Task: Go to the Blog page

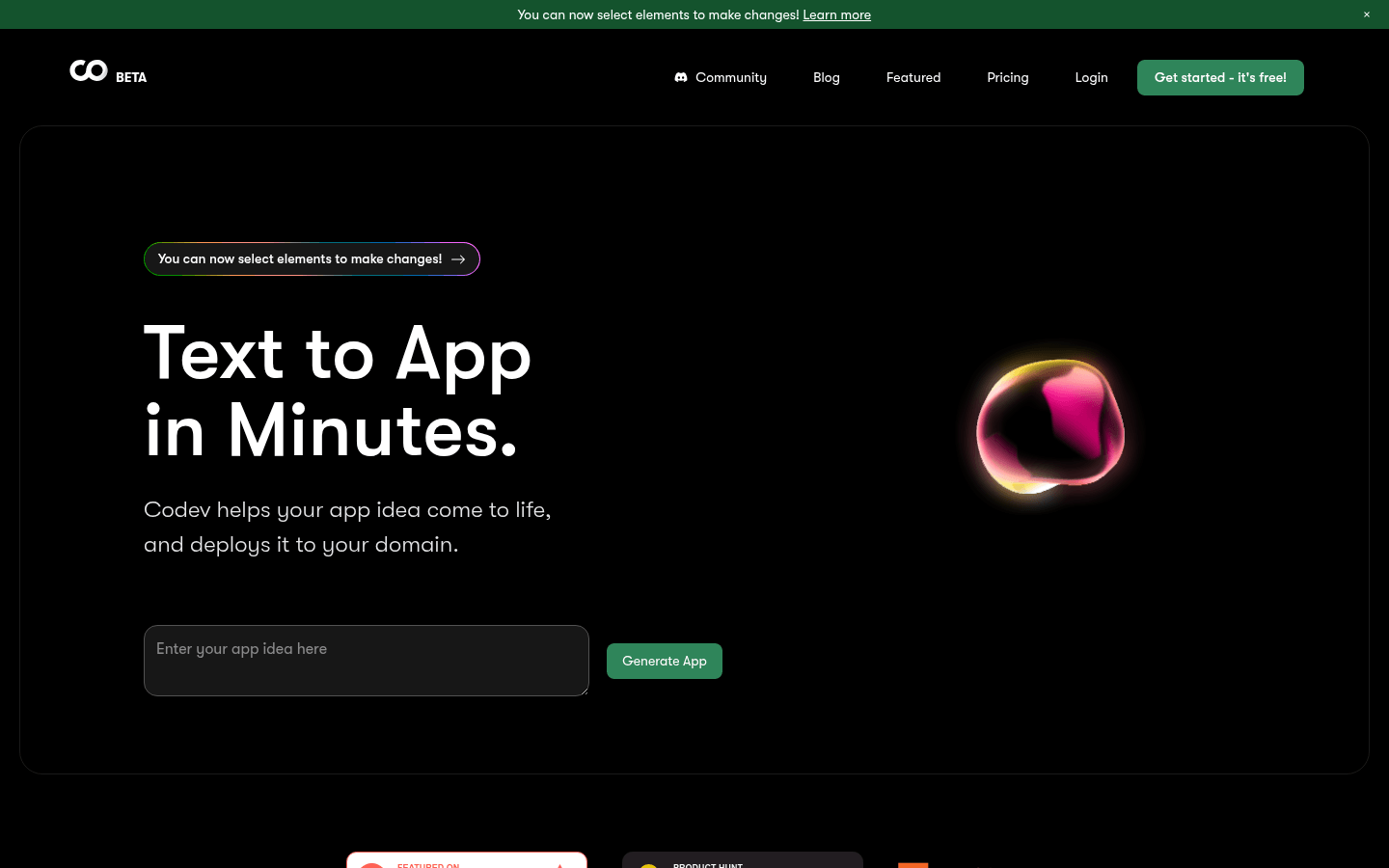Action: (x=827, y=77)
